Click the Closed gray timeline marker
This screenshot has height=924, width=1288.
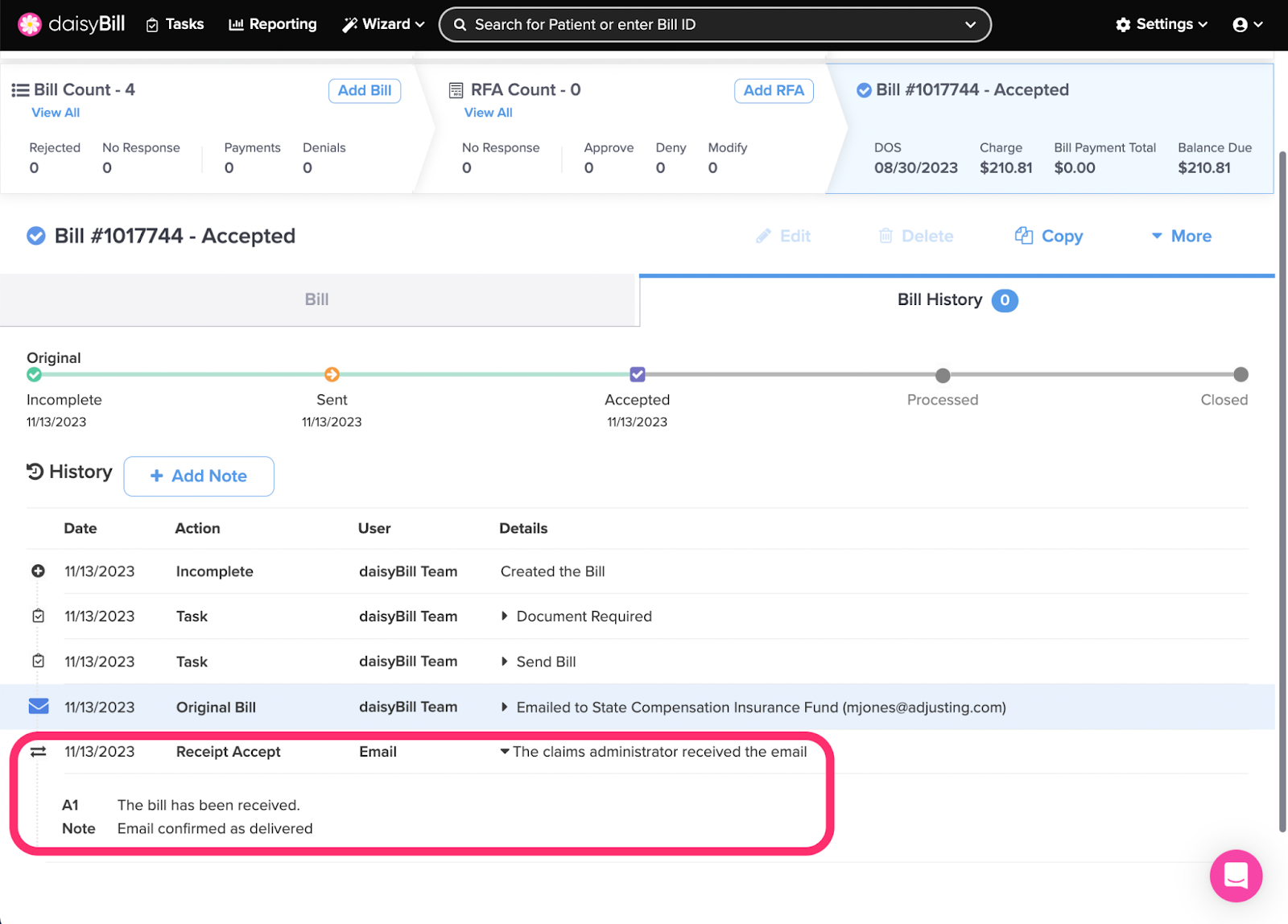click(x=1241, y=374)
